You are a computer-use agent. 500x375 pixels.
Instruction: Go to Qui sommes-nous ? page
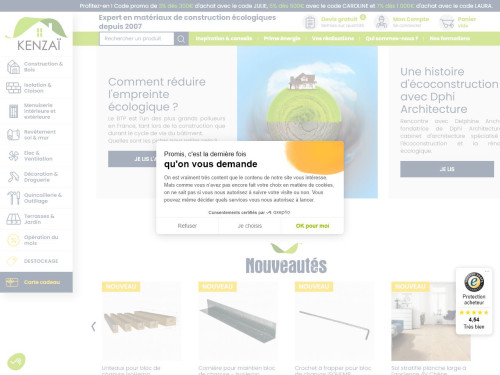point(391,38)
